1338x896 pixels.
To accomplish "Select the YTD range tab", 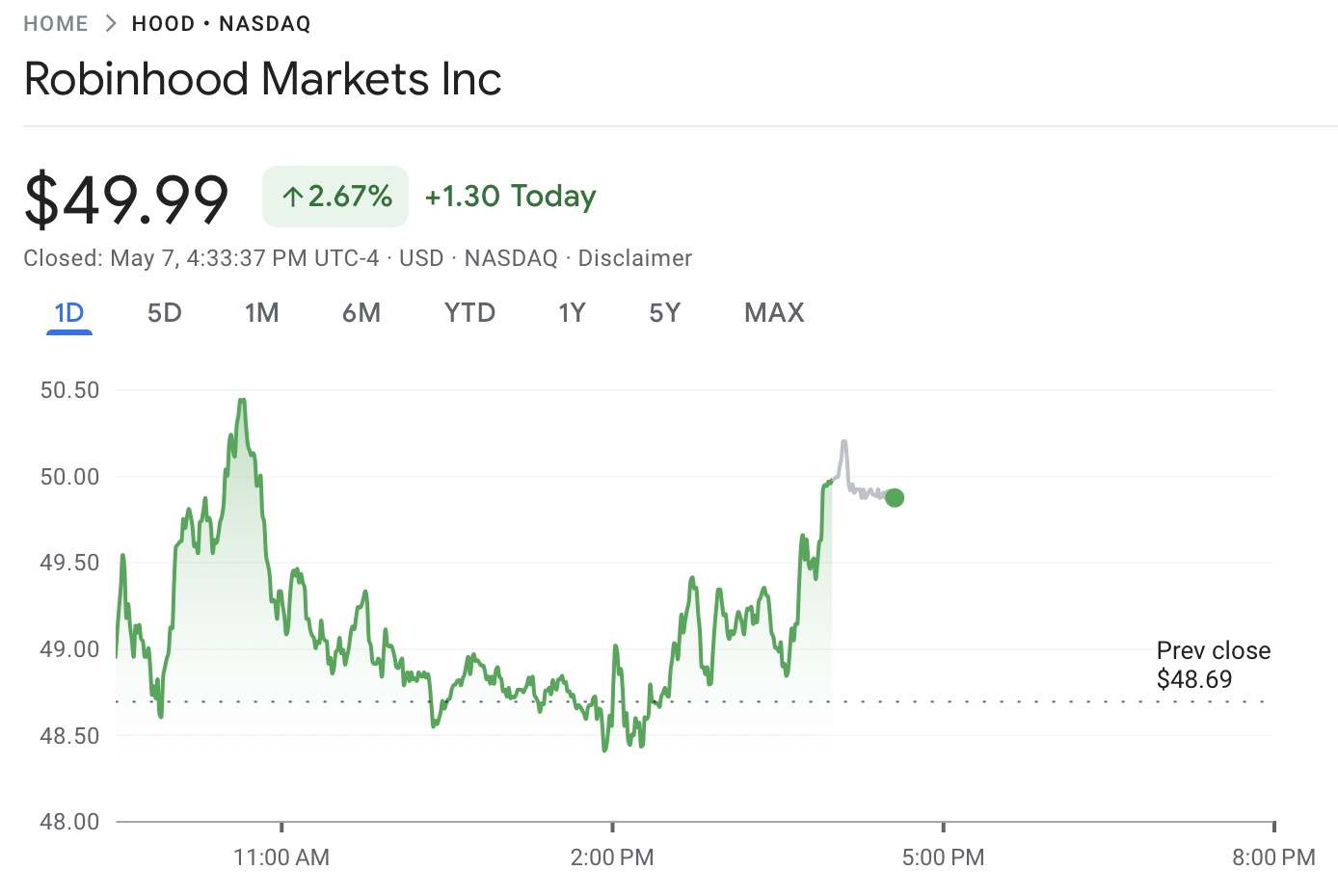I will pos(469,313).
